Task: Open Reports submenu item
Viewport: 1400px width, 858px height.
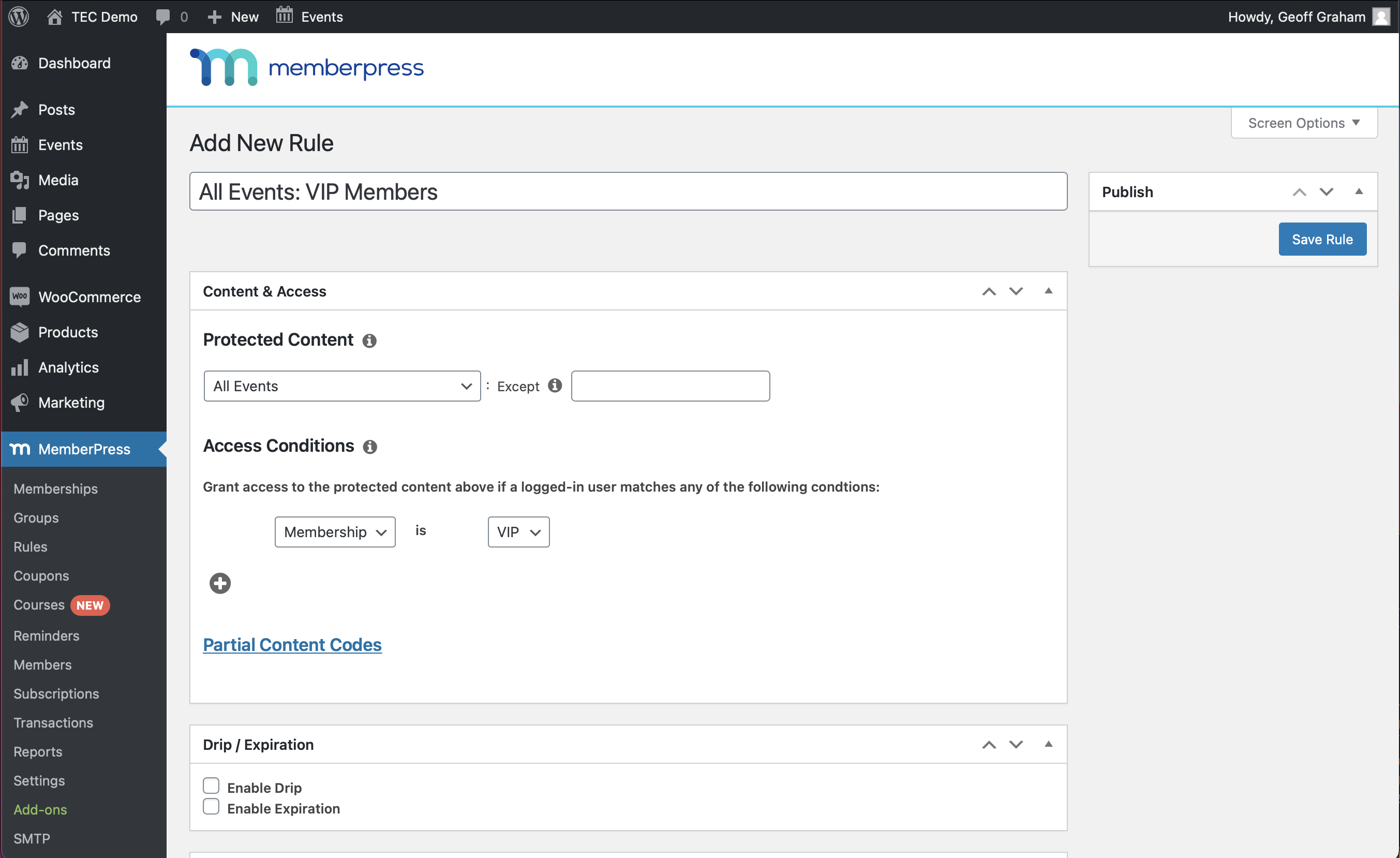Action: pos(38,752)
